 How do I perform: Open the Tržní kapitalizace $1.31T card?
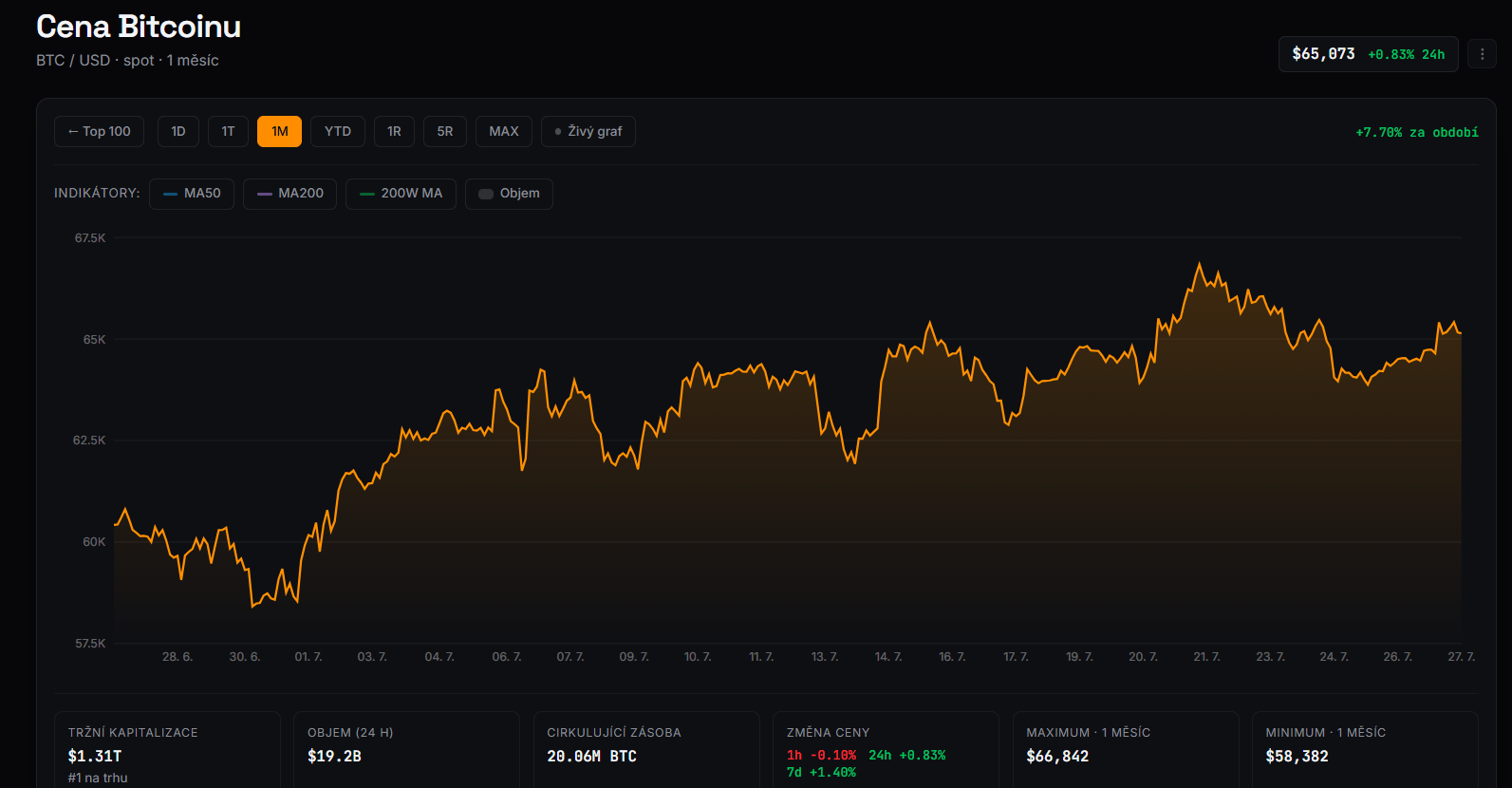click(167, 750)
